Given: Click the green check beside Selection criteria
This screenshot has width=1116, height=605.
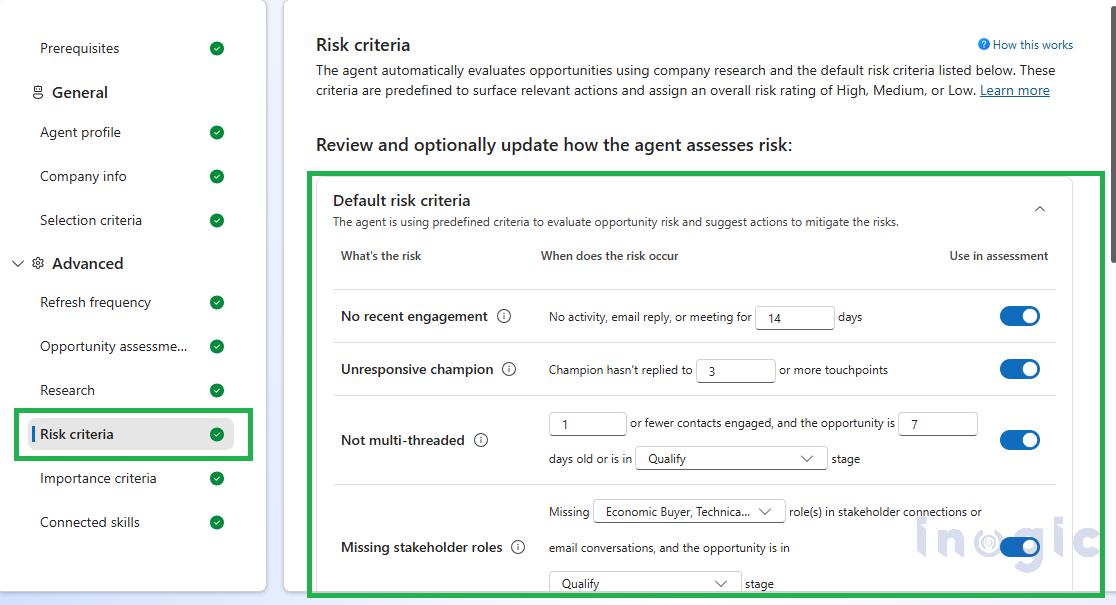Looking at the screenshot, I should pyautogui.click(x=217, y=221).
